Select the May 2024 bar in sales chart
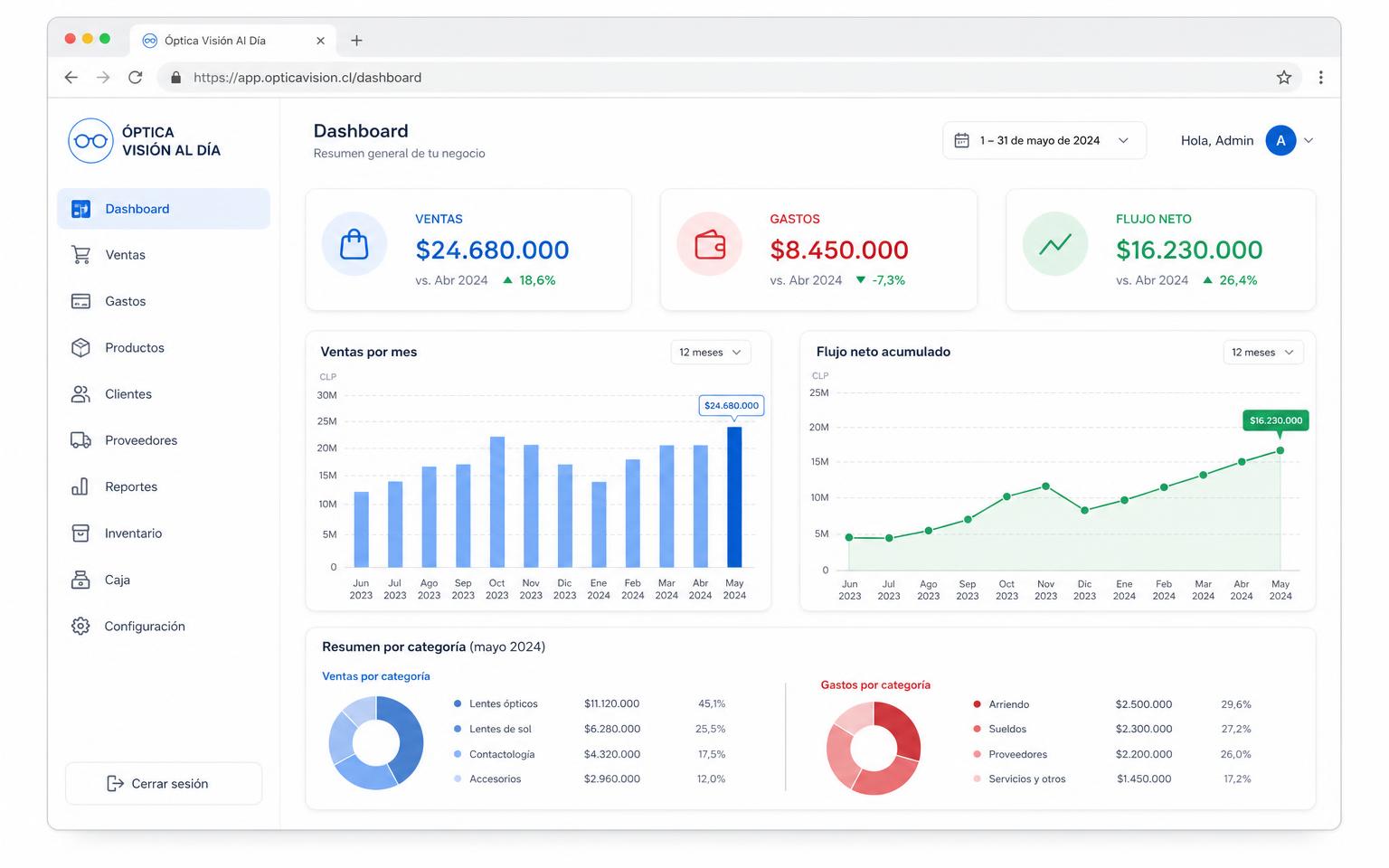The width and height of the screenshot is (1389, 868). [734, 497]
